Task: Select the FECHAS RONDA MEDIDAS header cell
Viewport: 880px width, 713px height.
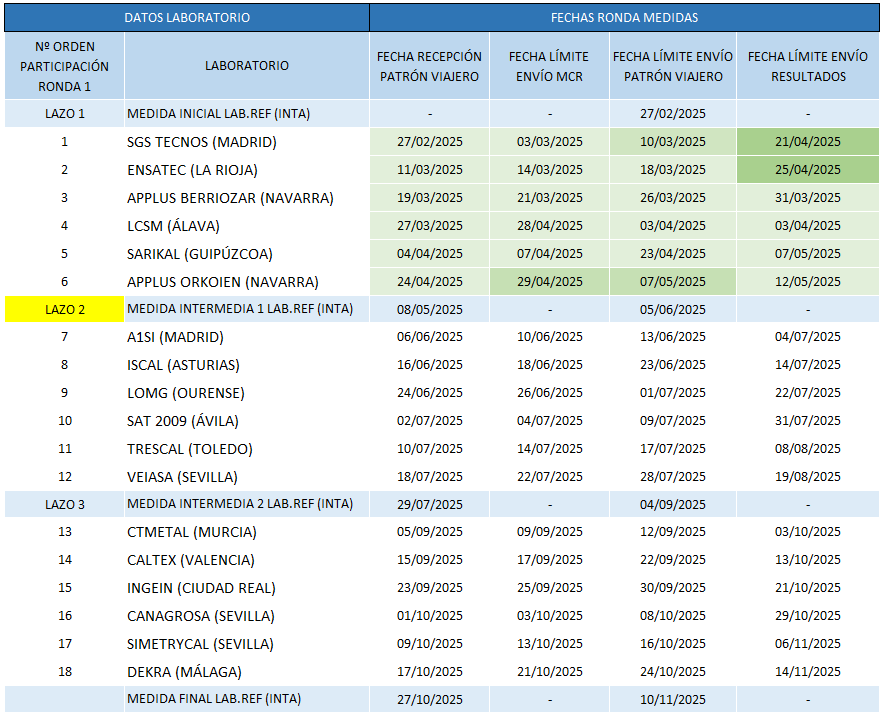Action: coord(624,17)
